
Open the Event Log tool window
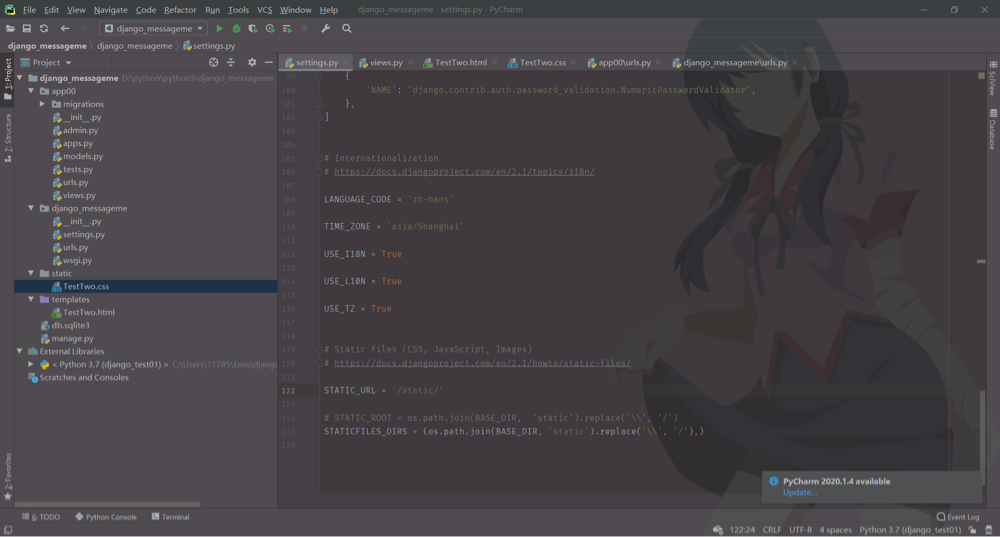[x=958, y=517]
